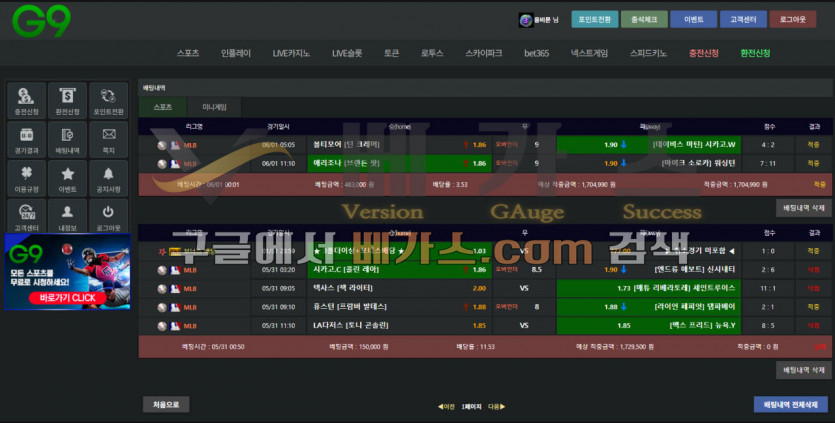Screen dimensions: 835x423
Task: Open 스카이파크 menu item
Action: coord(484,53)
